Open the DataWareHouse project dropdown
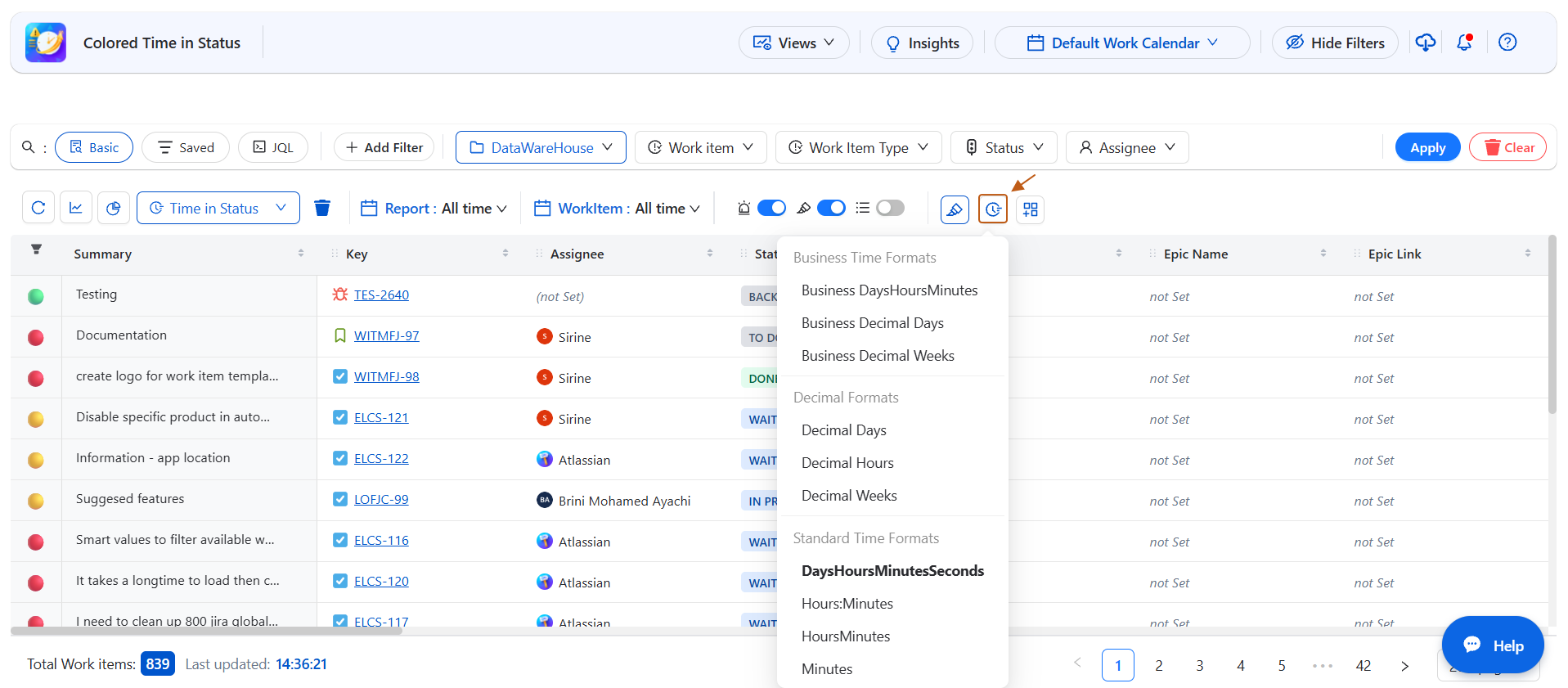This screenshot has width=1568, height=688. pyautogui.click(x=541, y=147)
